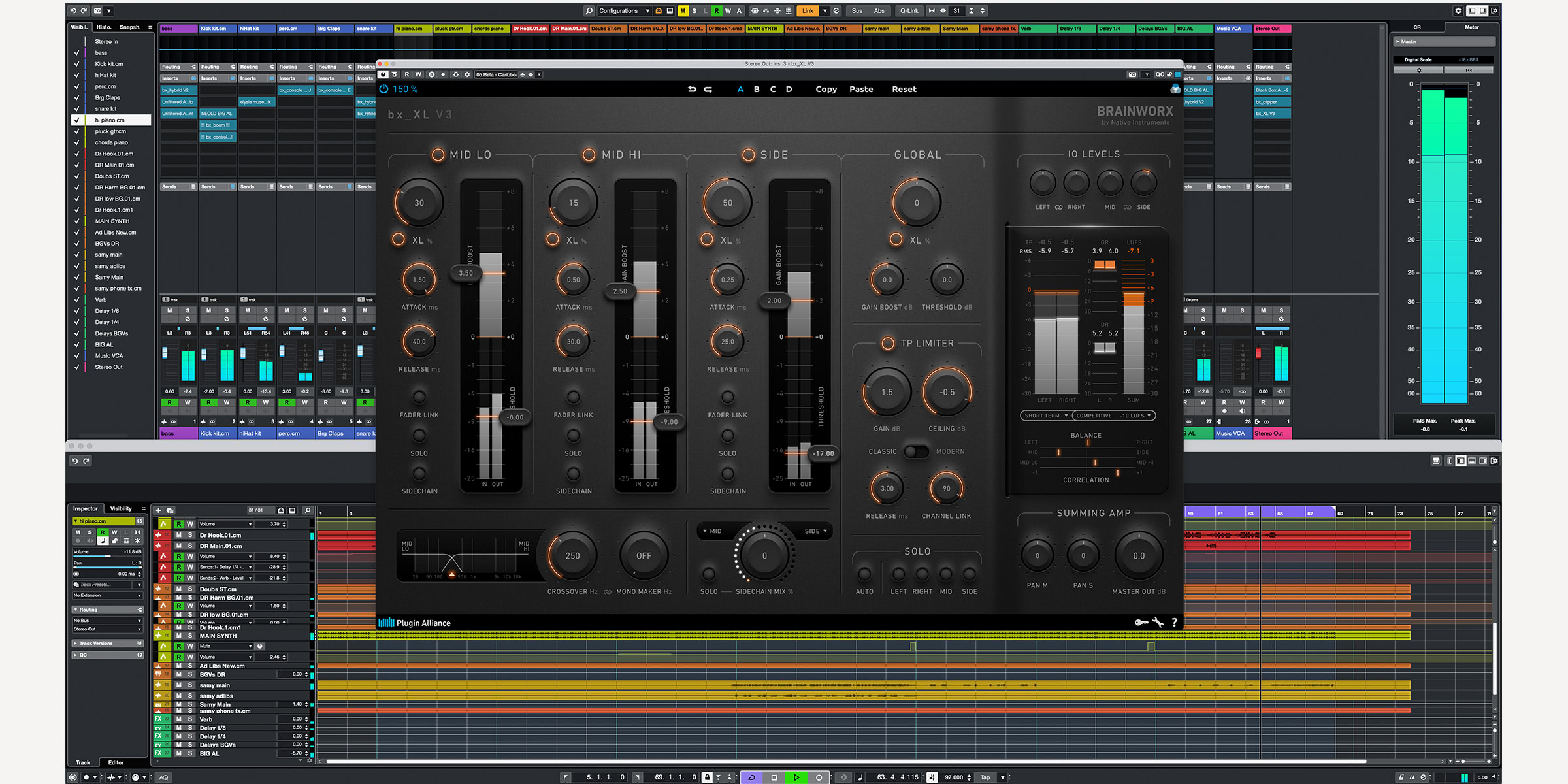The image size is (1568, 784).
Task: Select Stereo Out in the channel visibility list
Action: click(x=109, y=367)
